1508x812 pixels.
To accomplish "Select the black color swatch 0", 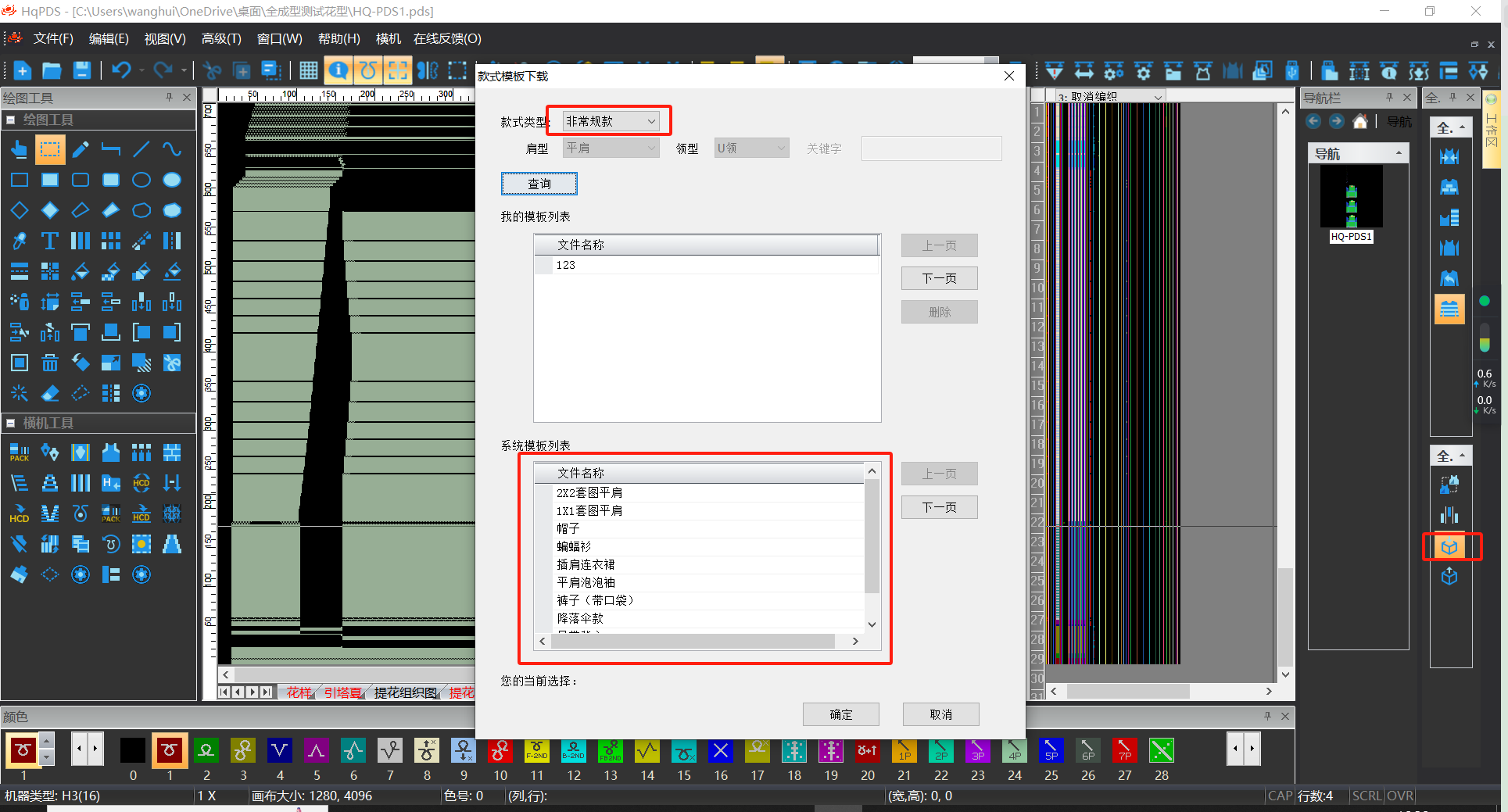I will pyautogui.click(x=133, y=750).
